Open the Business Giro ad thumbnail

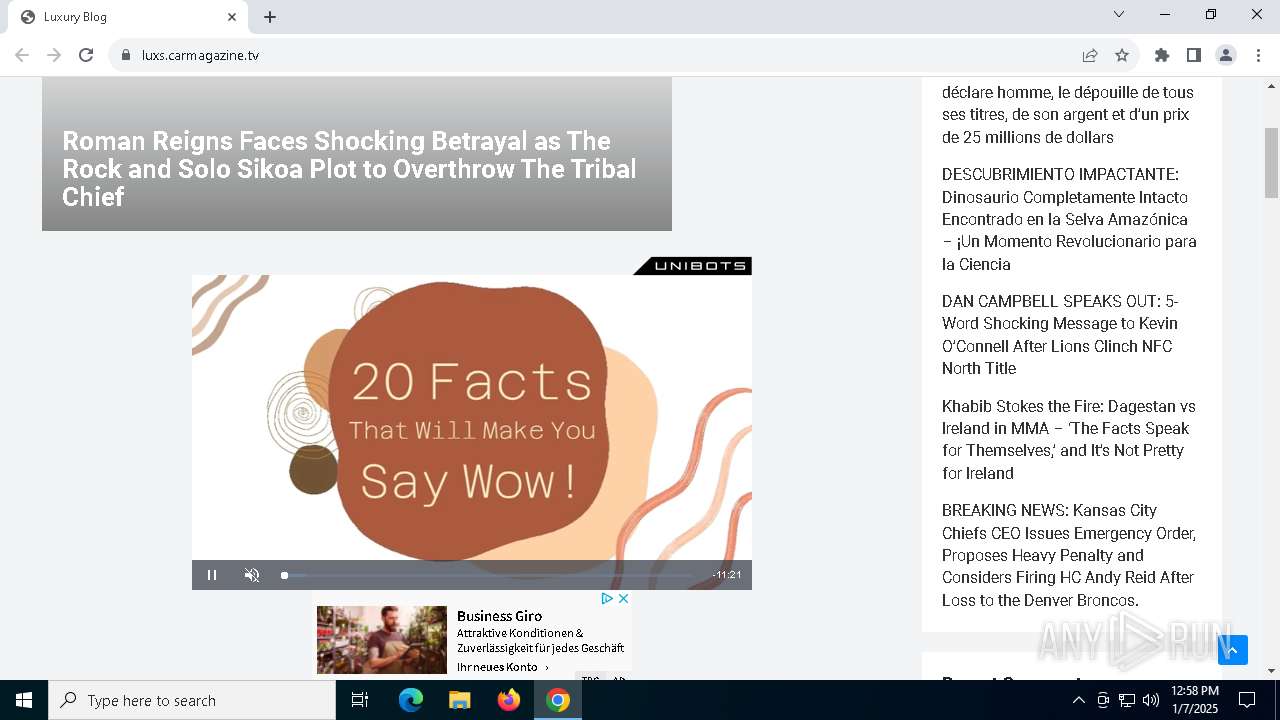click(382, 640)
